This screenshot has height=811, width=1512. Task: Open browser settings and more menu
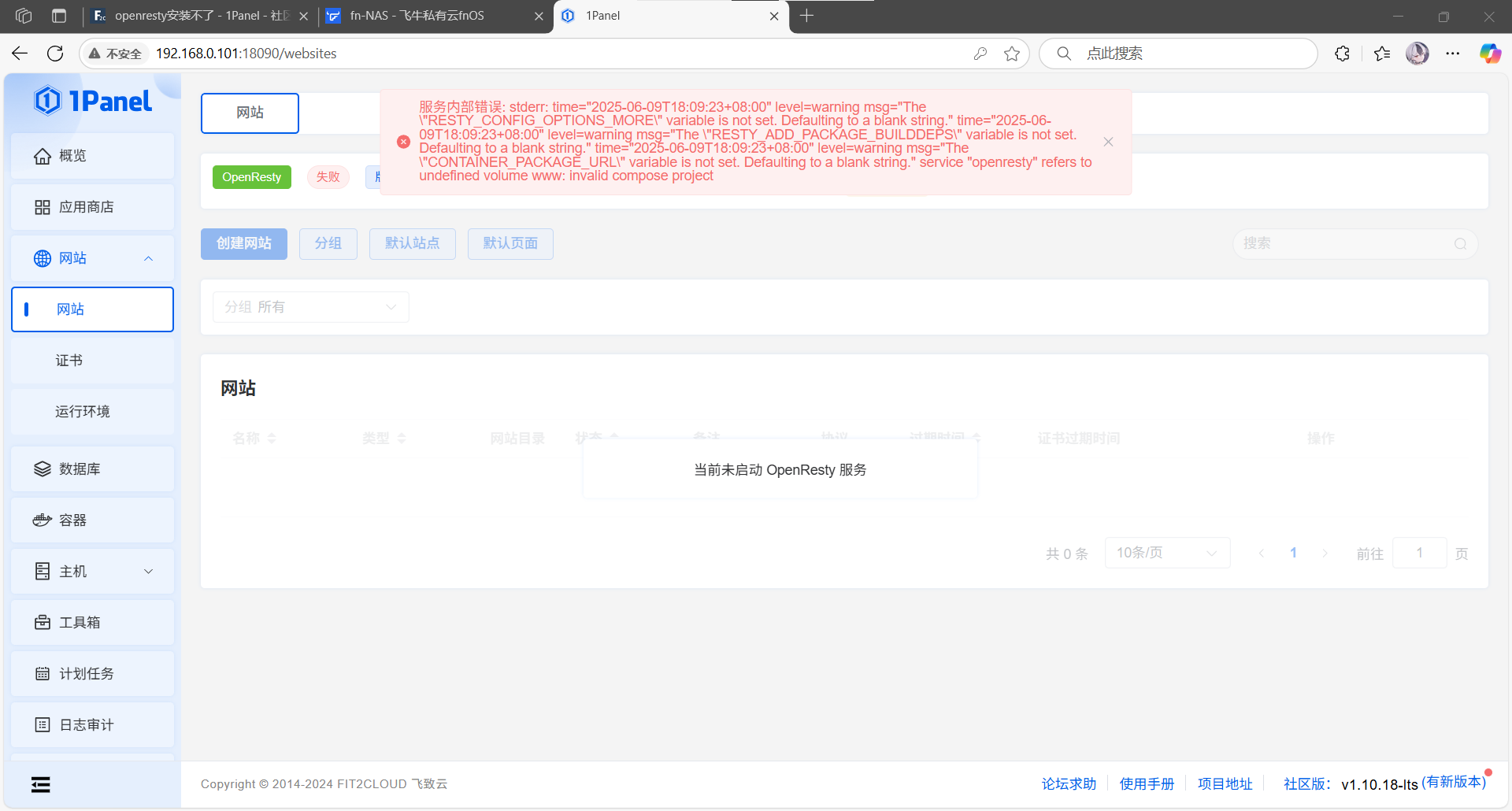tap(1453, 54)
